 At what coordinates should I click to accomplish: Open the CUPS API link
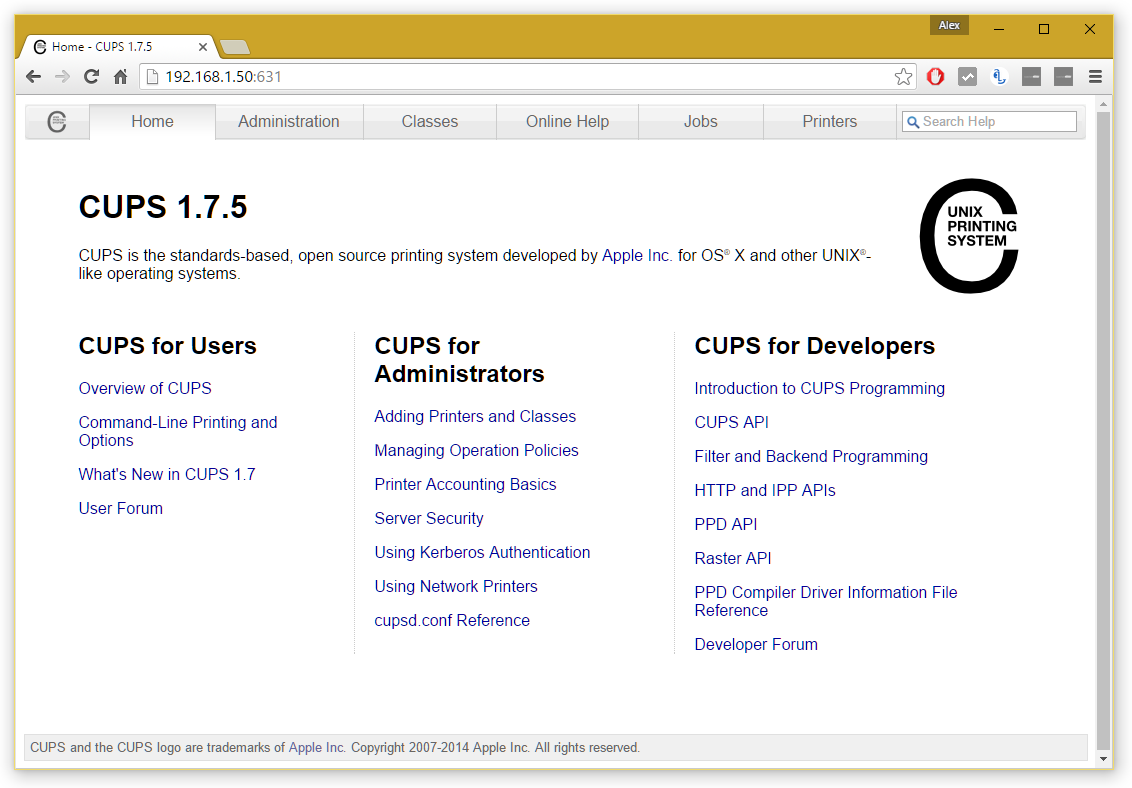pos(731,422)
